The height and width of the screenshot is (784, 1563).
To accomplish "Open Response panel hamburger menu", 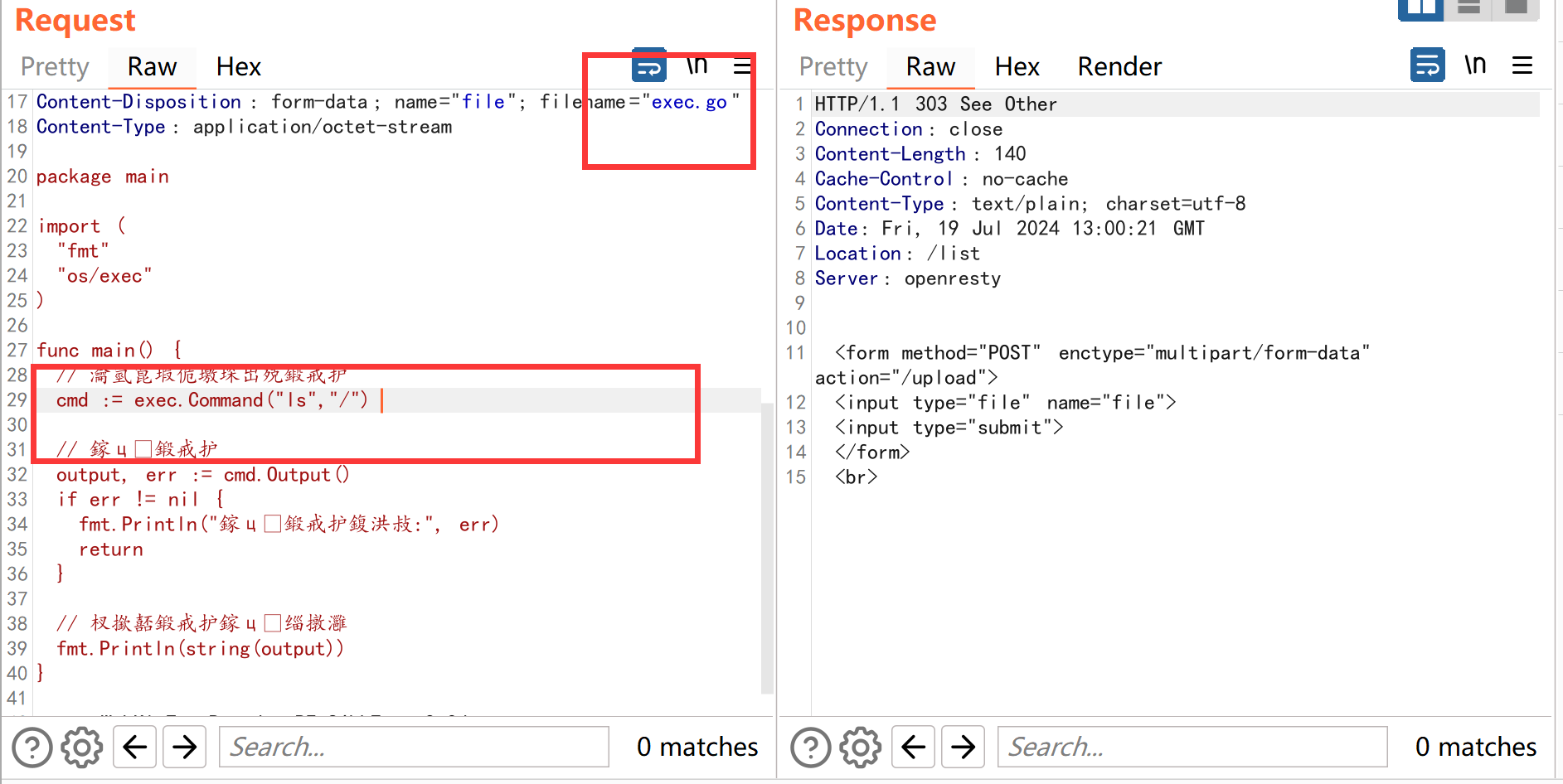I will 1522,65.
